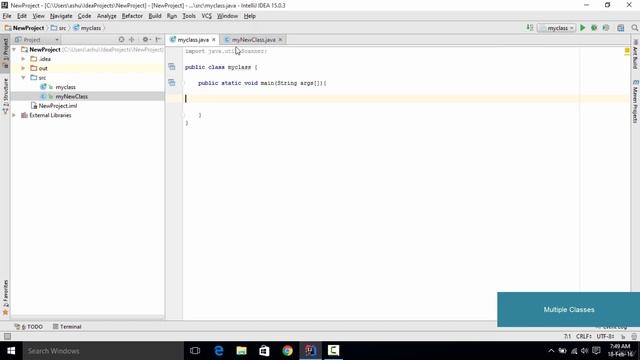Expand the .idea folder

[x=23, y=59]
